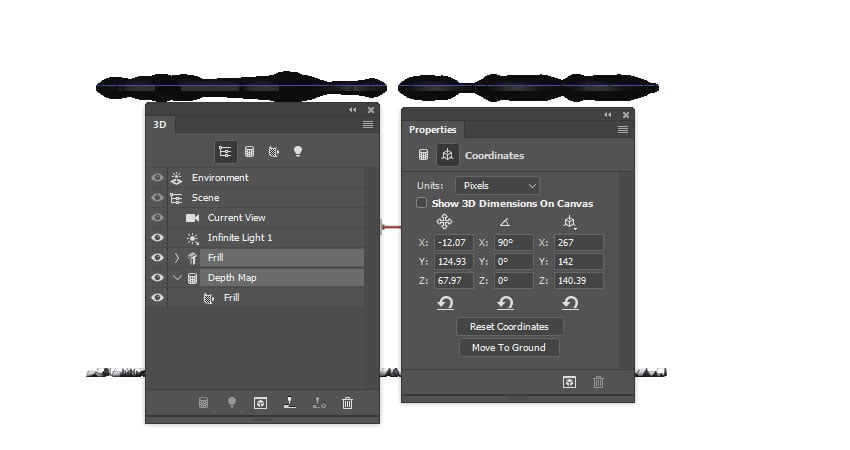The width and height of the screenshot is (850, 450).
Task: Click render icon in Properties footer
Action: (569, 382)
